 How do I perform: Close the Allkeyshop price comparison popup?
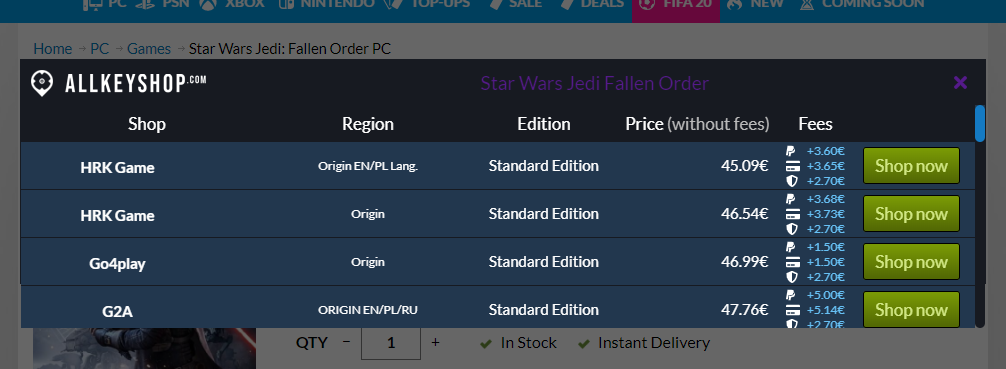[960, 83]
